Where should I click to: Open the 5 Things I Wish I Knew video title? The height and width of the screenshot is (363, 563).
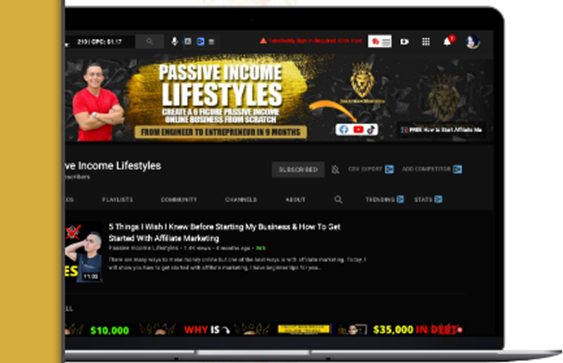[x=224, y=232]
